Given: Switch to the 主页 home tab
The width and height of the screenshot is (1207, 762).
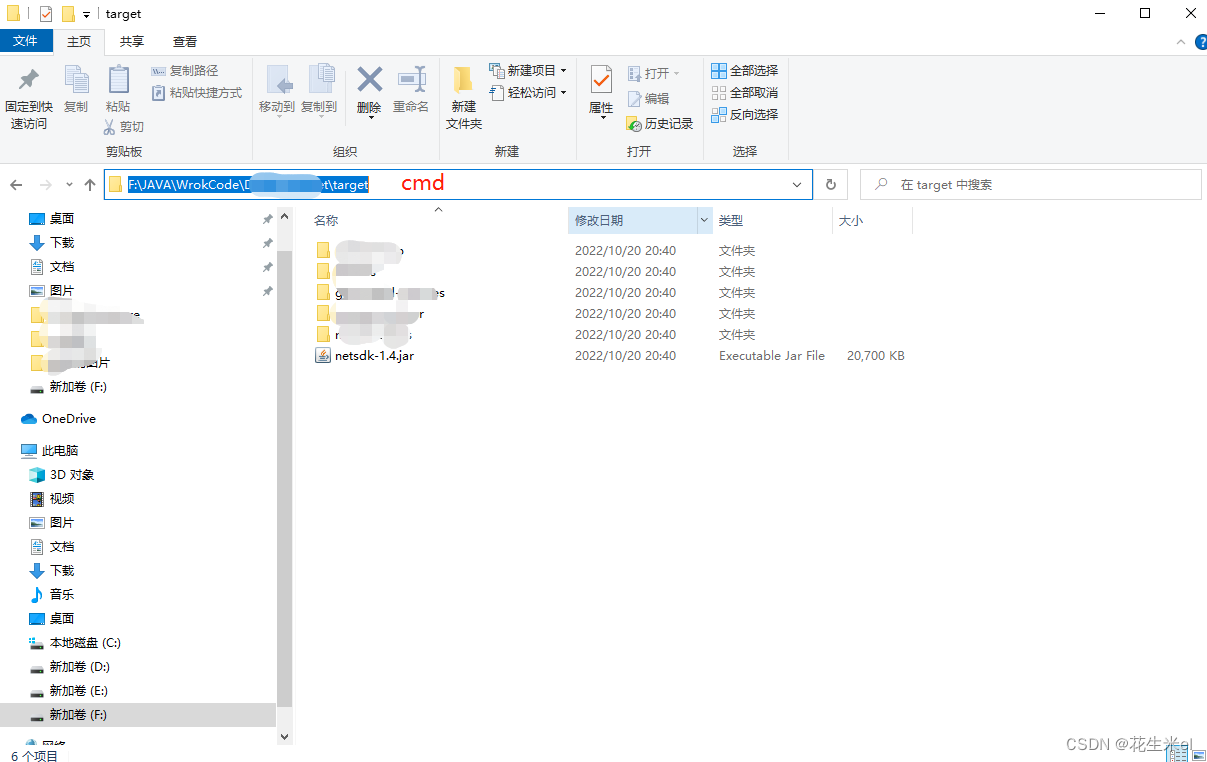Looking at the screenshot, I should coord(79,41).
